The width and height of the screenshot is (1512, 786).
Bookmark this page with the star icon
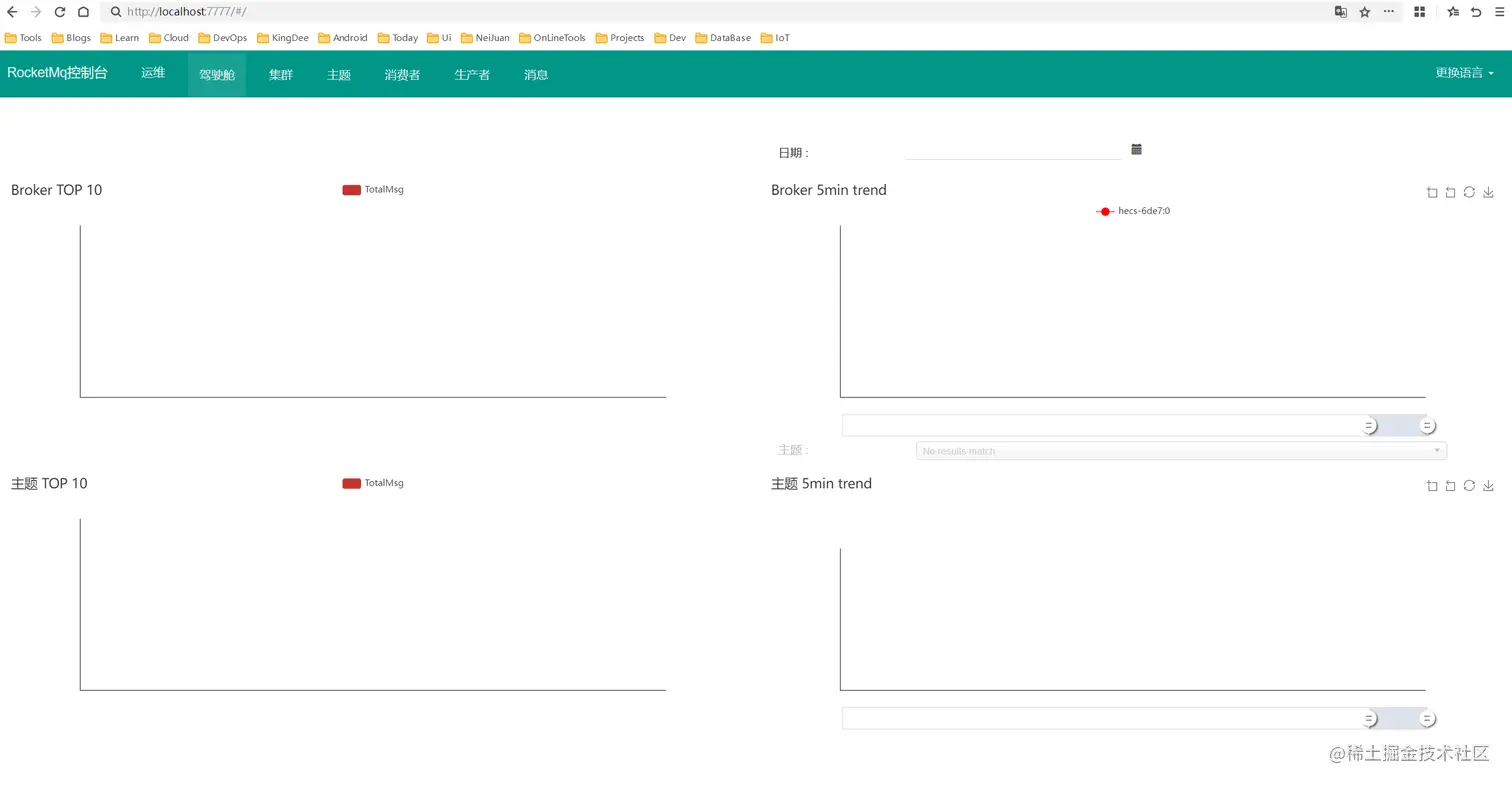point(1365,12)
